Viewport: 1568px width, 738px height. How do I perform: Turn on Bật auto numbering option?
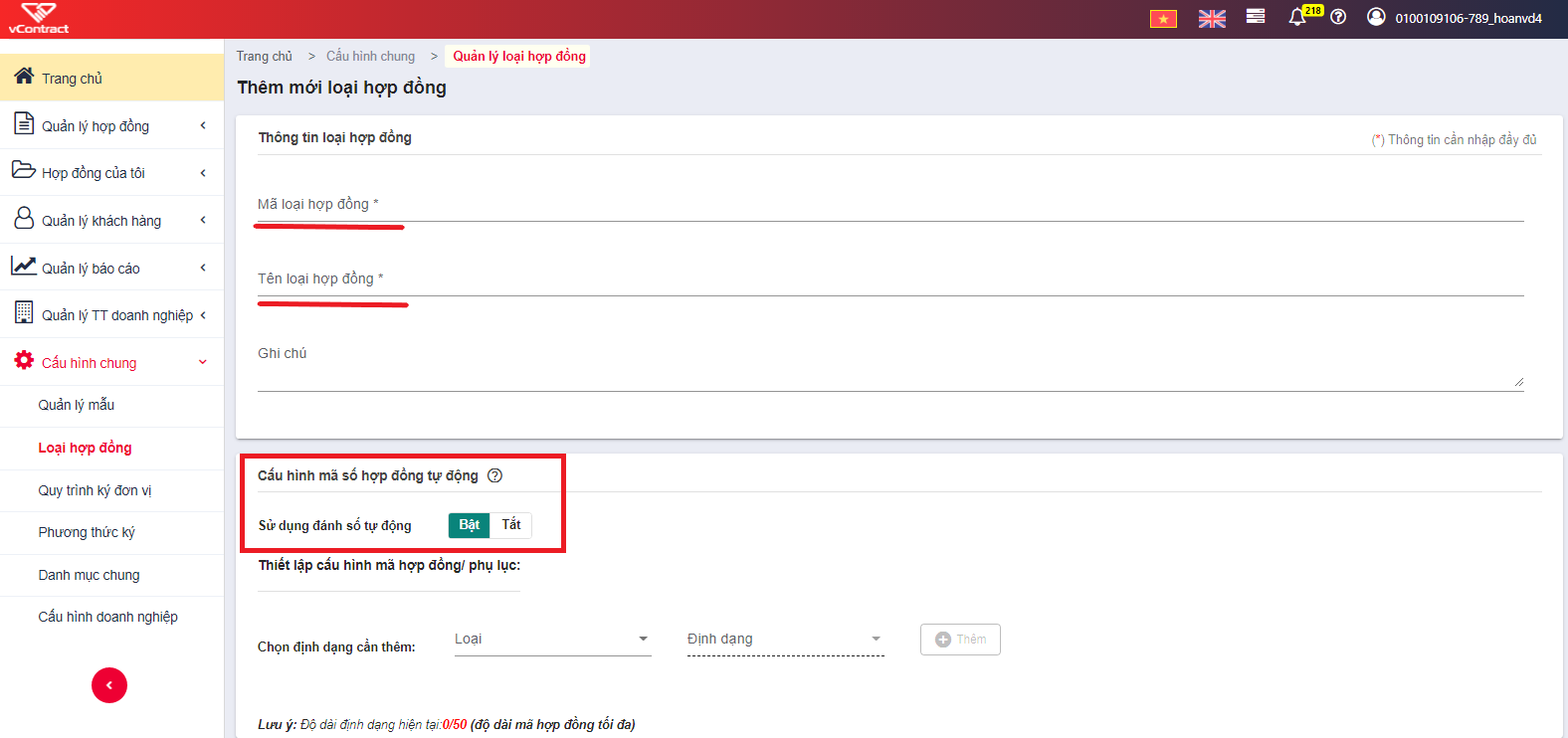[x=469, y=525]
